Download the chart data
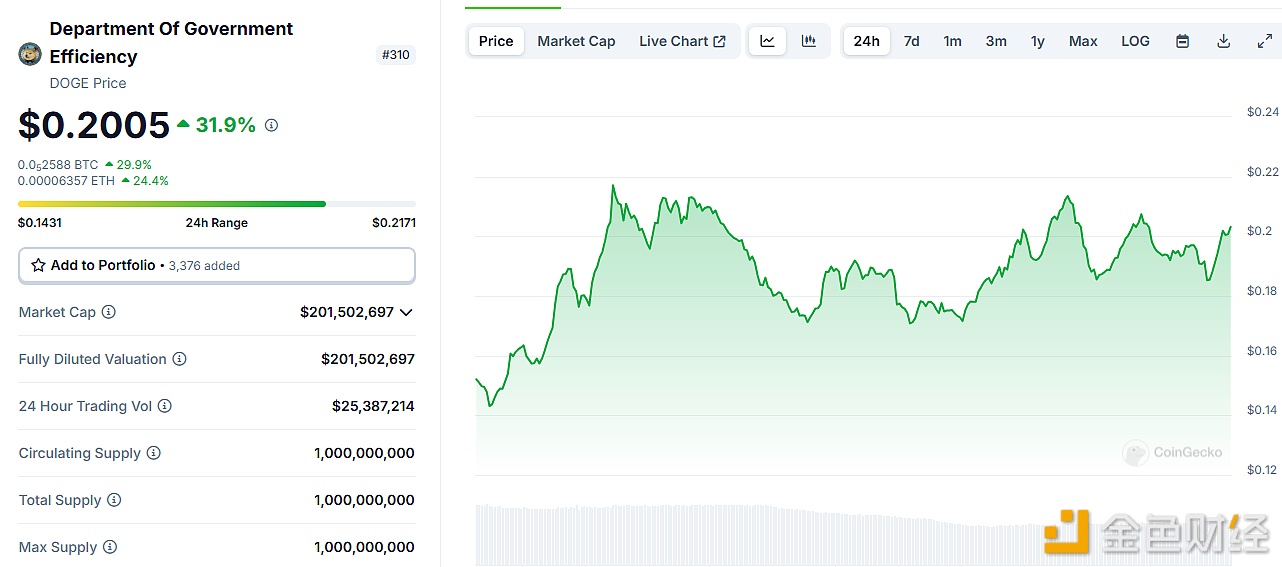Image resolution: width=1282 pixels, height=567 pixels. [1223, 41]
